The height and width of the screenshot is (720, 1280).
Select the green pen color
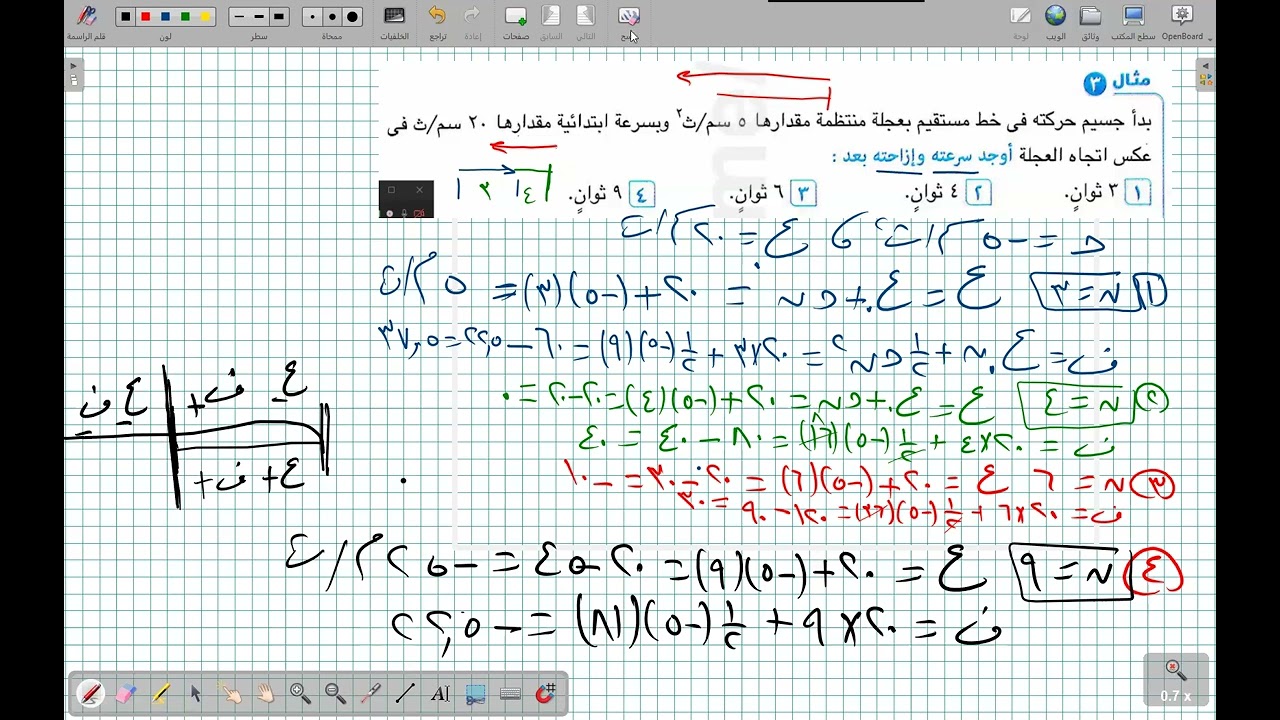tap(186, 17)
